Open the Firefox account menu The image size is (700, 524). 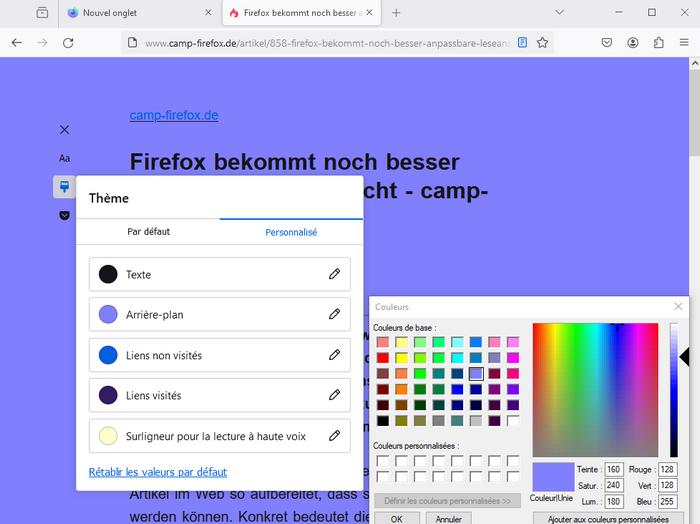click(633, 43)
